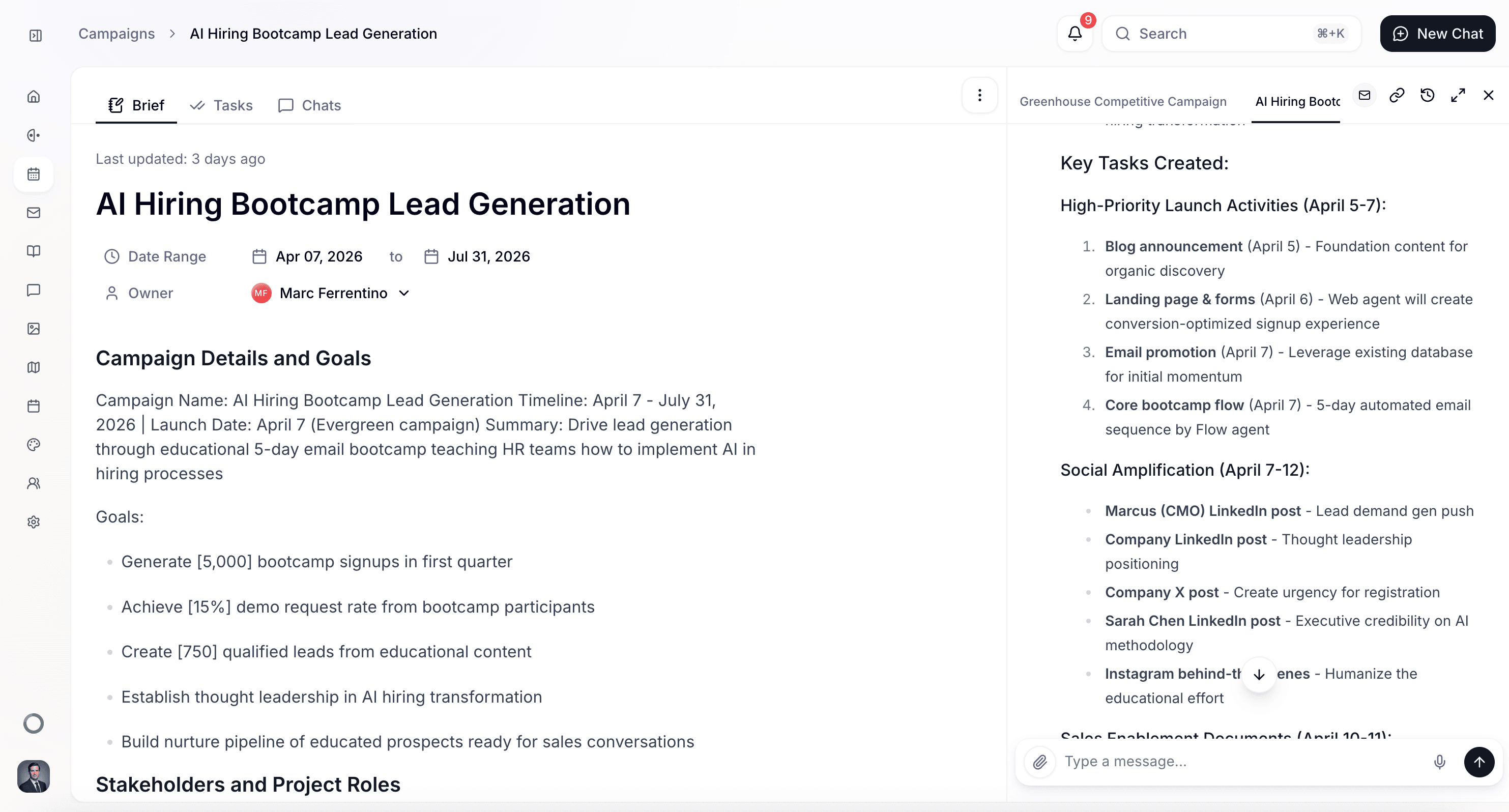Switch to the Chats tab
The width and height of the screenshot is (1509, 812).
tap(309, 105)
